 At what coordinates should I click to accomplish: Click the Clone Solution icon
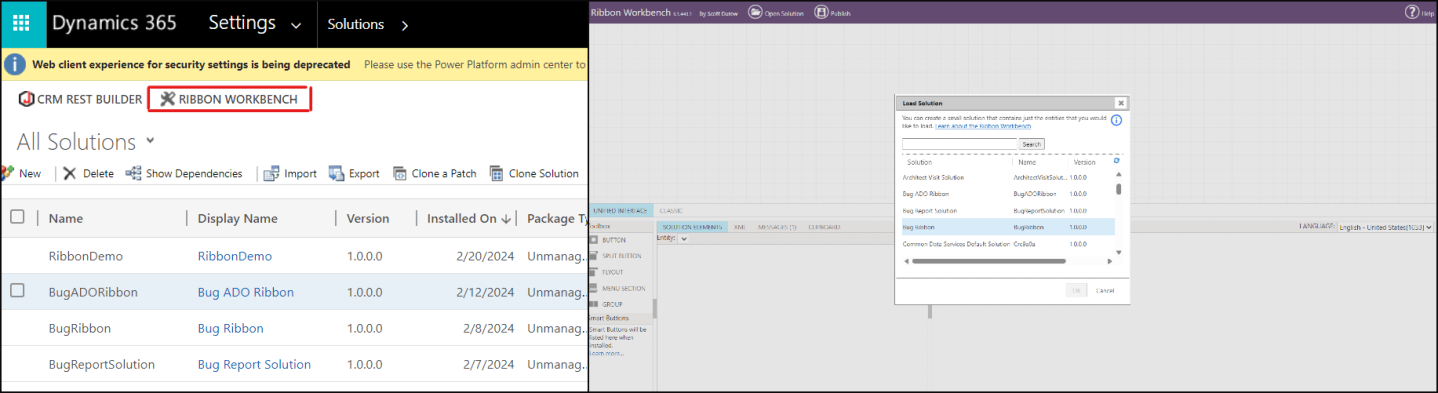tap(496, 173)
